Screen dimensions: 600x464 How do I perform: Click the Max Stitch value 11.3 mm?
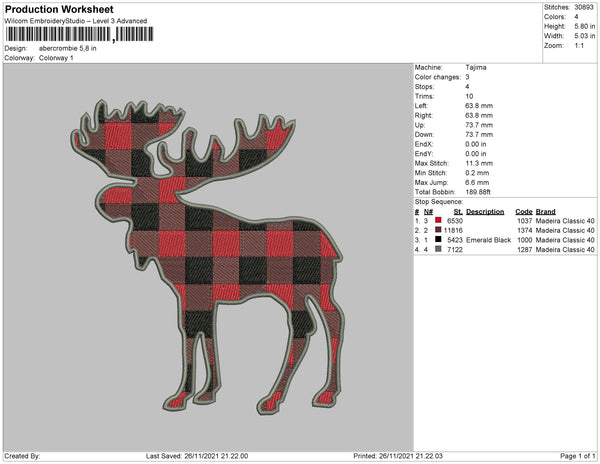tap(479, 163)
